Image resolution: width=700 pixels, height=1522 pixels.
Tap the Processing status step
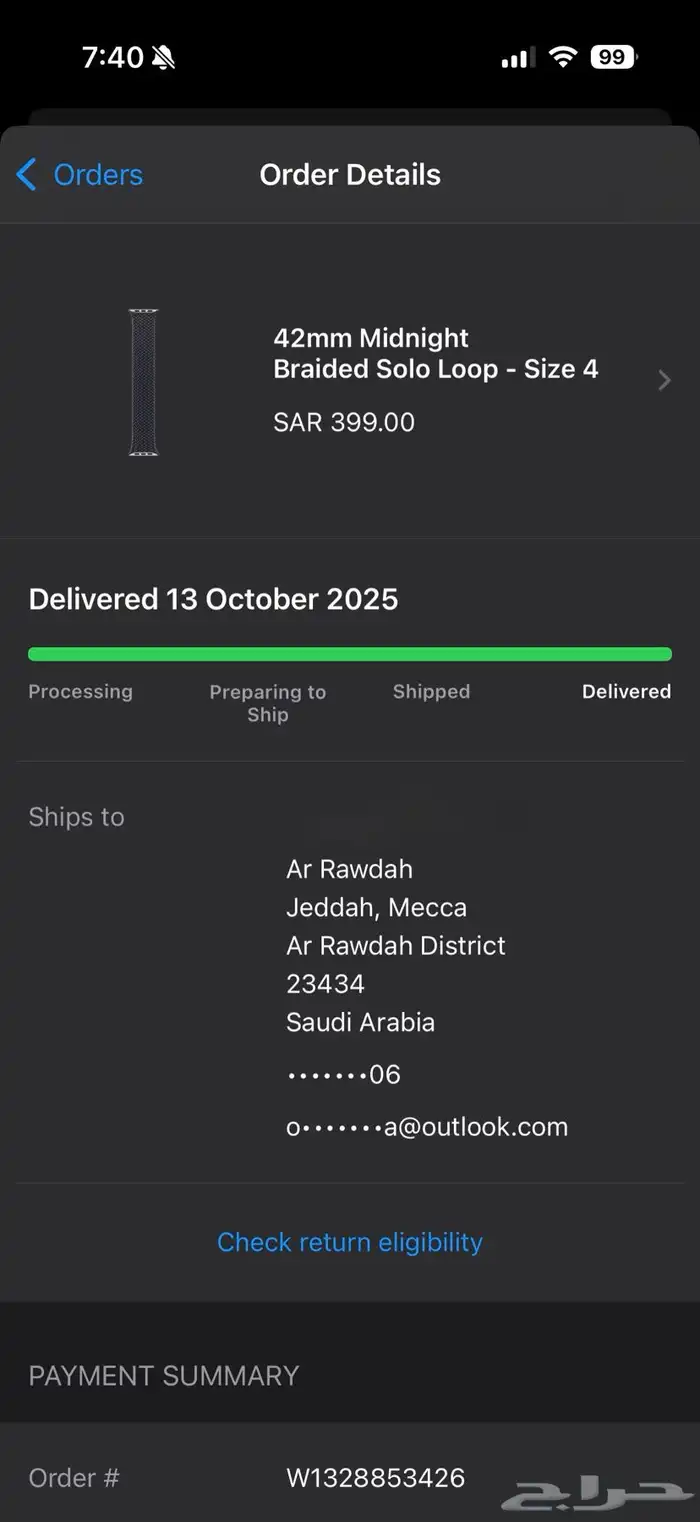point(80,692)
